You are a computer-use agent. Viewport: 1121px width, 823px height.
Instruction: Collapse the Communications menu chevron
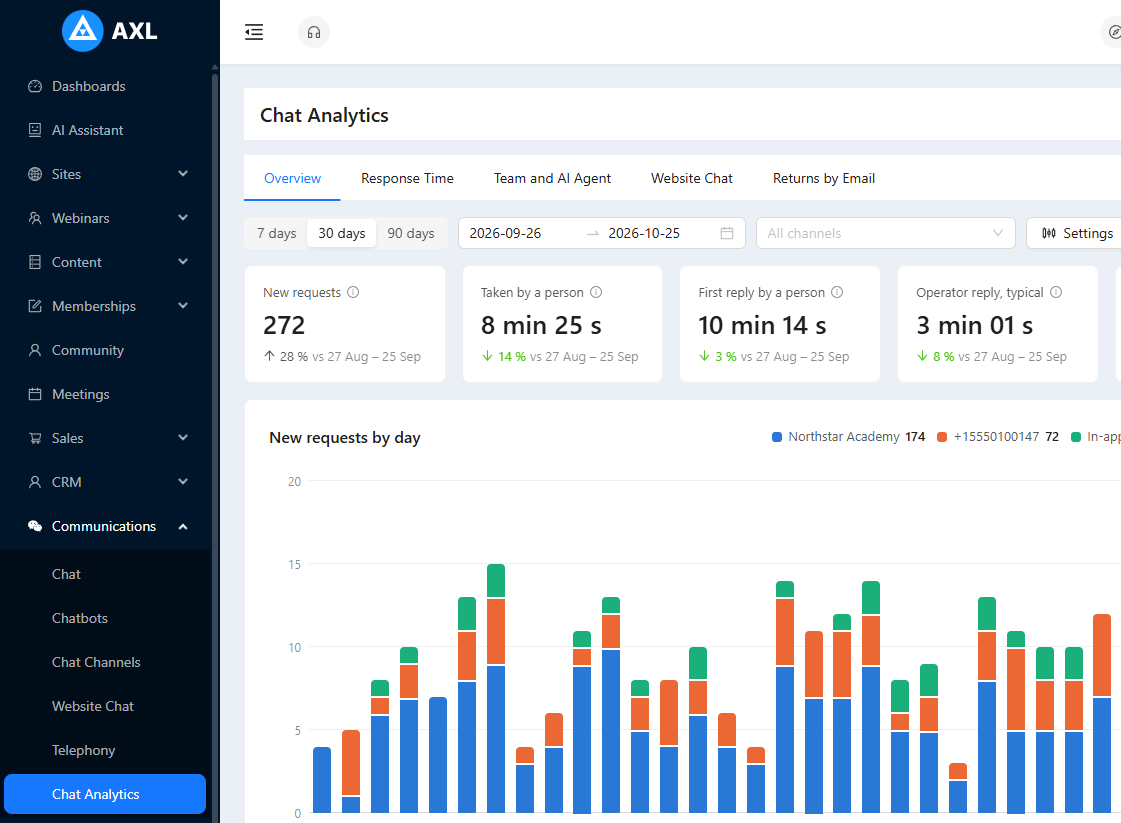[x=183, y=526]
